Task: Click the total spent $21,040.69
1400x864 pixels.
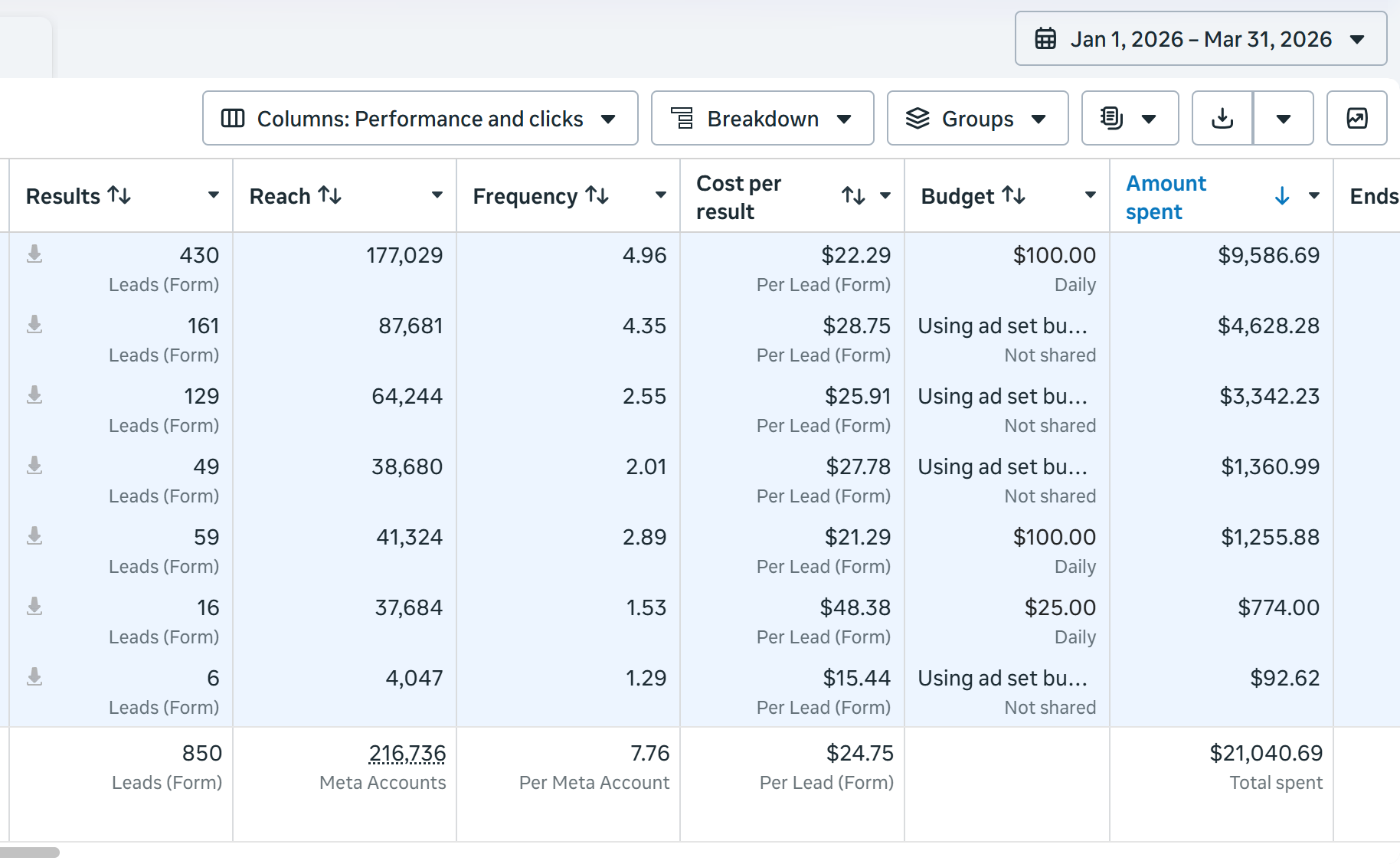Action: [1266, 754]
